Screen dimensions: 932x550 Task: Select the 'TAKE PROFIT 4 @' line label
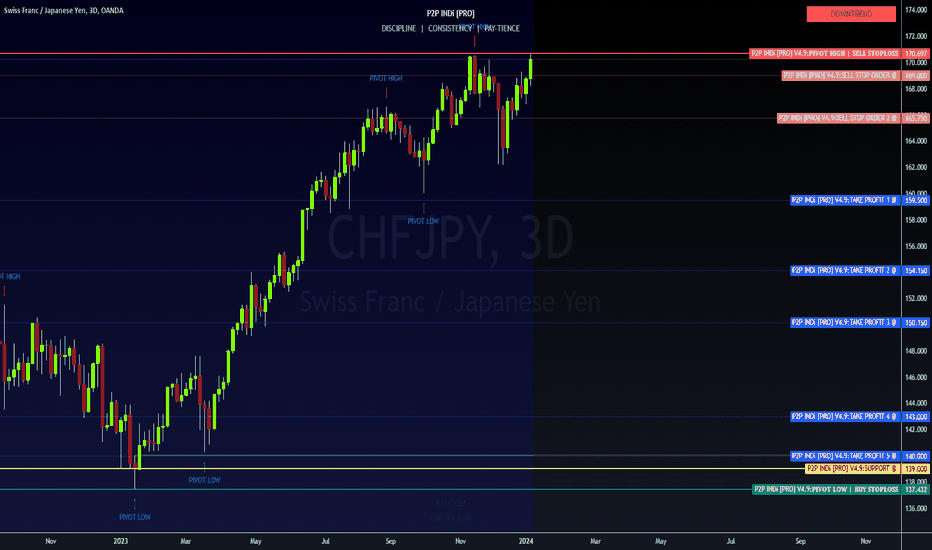[845, 417]
